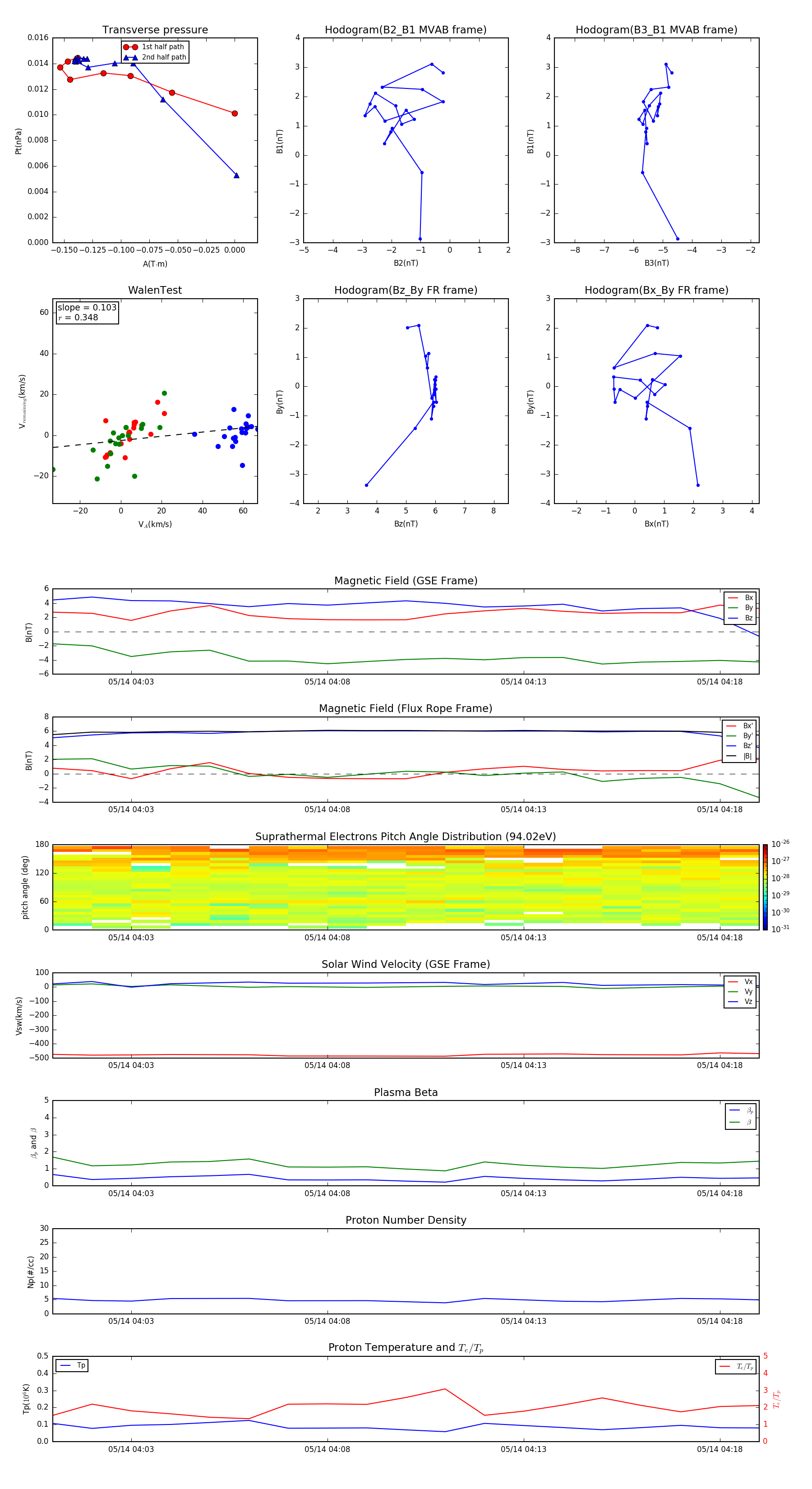
Task: Click the 'B3(nT)' axis label
Action: 656,263
